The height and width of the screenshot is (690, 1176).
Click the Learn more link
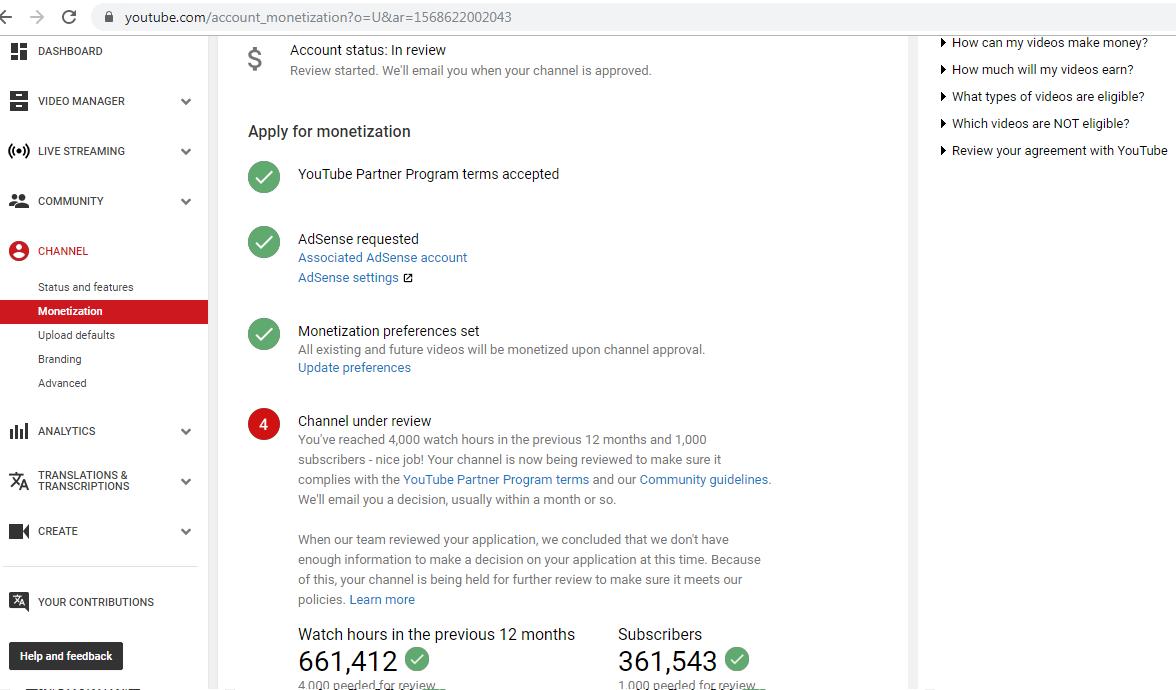pos(382,600)
